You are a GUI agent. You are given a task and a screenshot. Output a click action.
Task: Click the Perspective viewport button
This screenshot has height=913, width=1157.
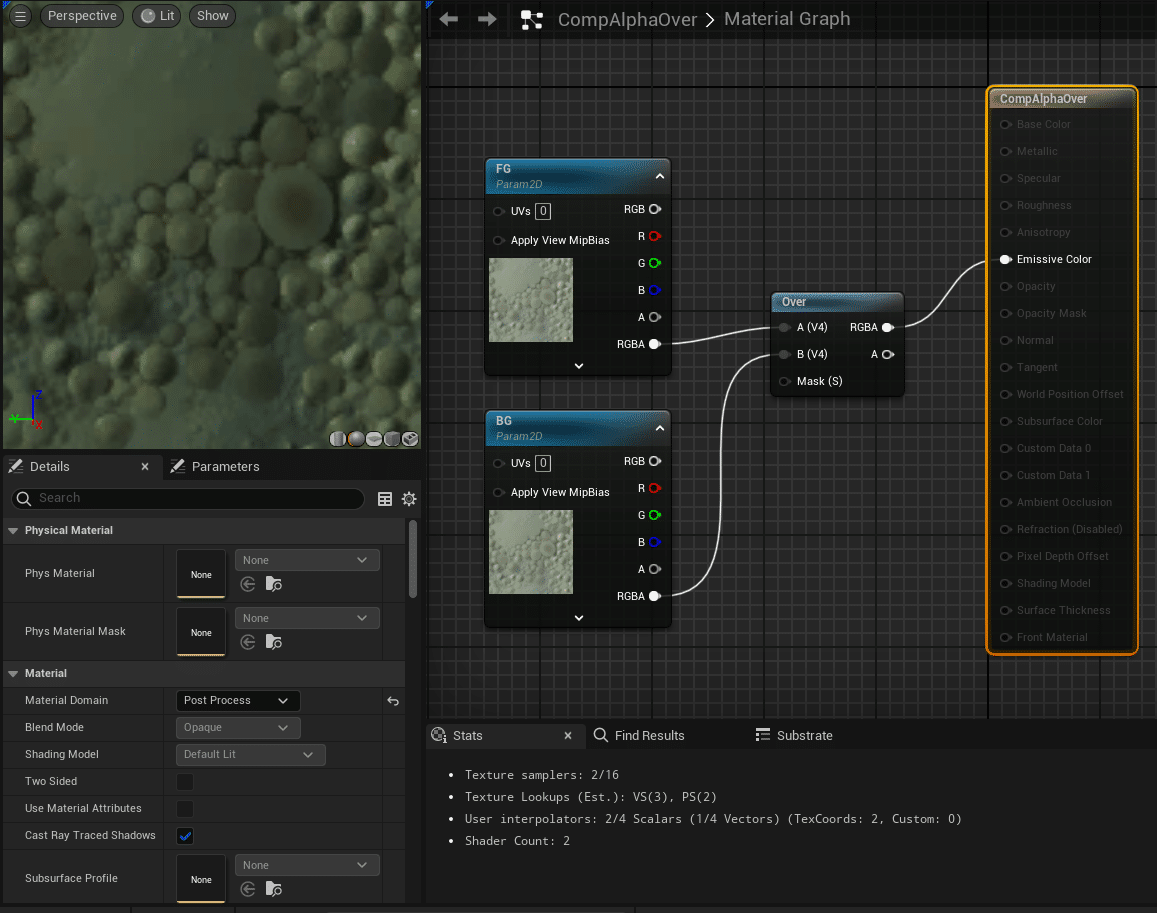pyautogui.click(x=82, y=16)
